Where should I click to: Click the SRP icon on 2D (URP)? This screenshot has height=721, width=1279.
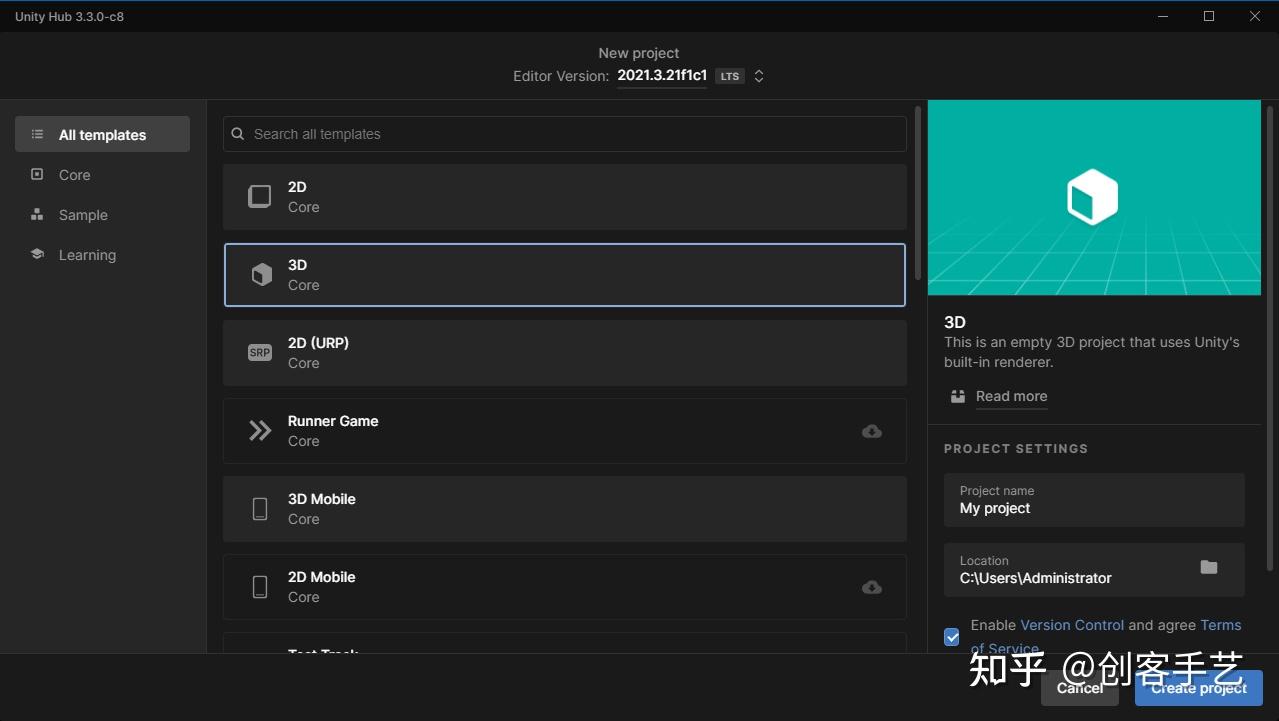coord(260,352)
